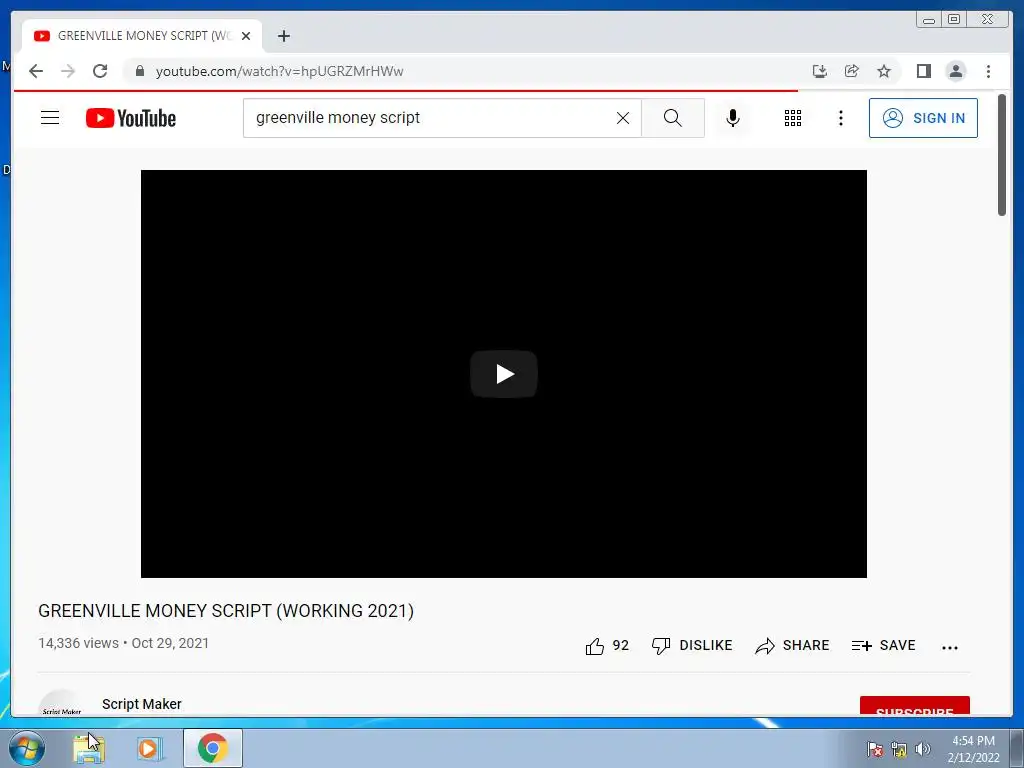Close the GREENVILLE MONEY SCRIPT tab
This screenshot has height=768, width=1024.
point(246,36)
